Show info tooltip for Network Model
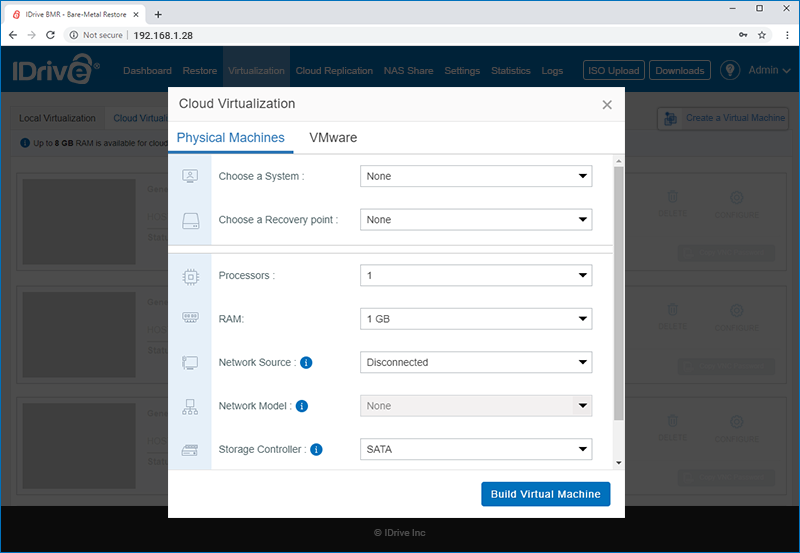This screenshot has width=800, height=553. pyautogui.click(x=302, y=406)
